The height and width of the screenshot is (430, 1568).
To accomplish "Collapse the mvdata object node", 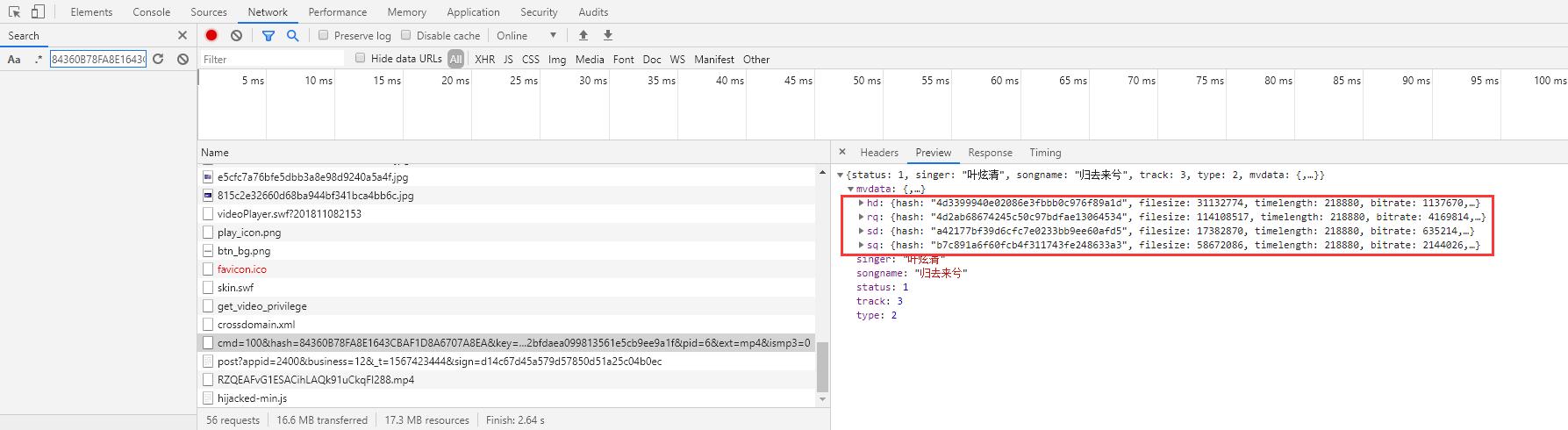I will point(850,189).
